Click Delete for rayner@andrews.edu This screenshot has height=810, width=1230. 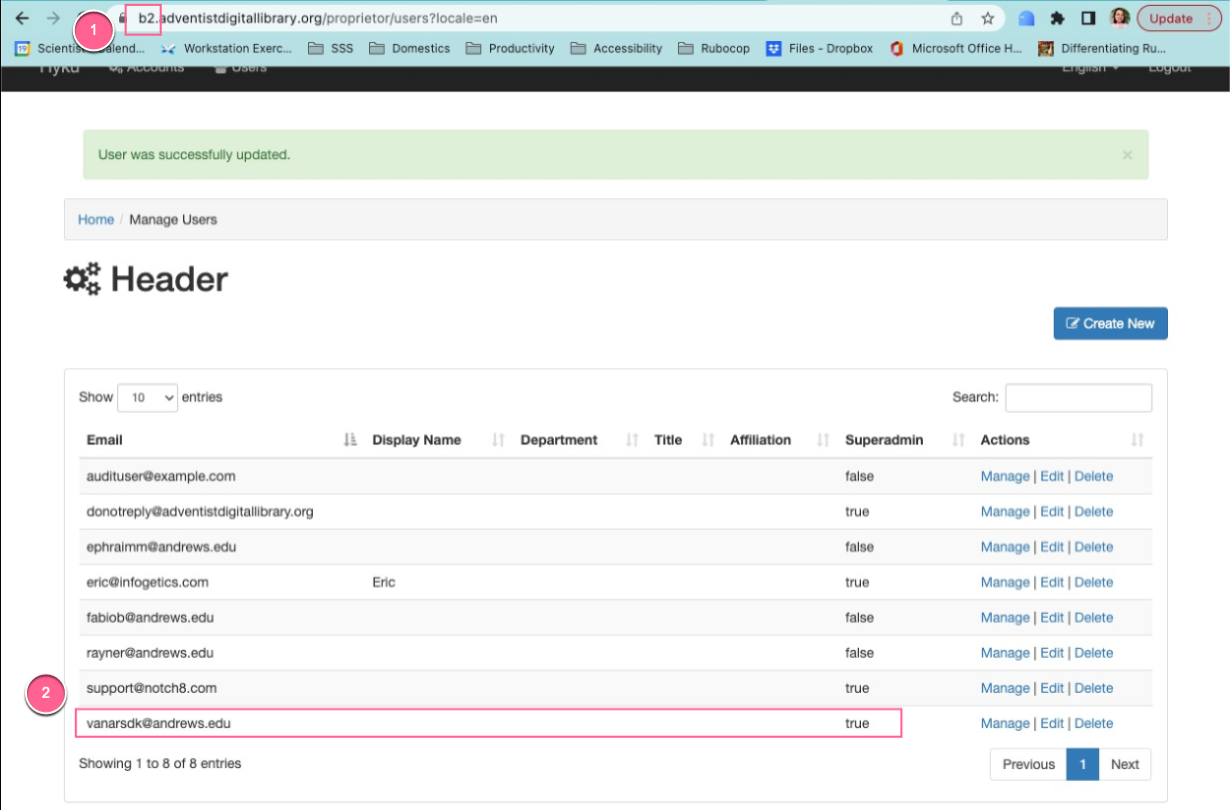[x=1094, y=653]
